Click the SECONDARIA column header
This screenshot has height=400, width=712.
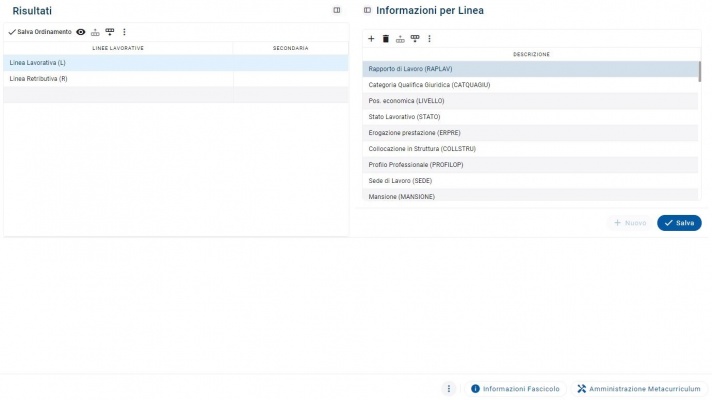click(x=291, y=48)
